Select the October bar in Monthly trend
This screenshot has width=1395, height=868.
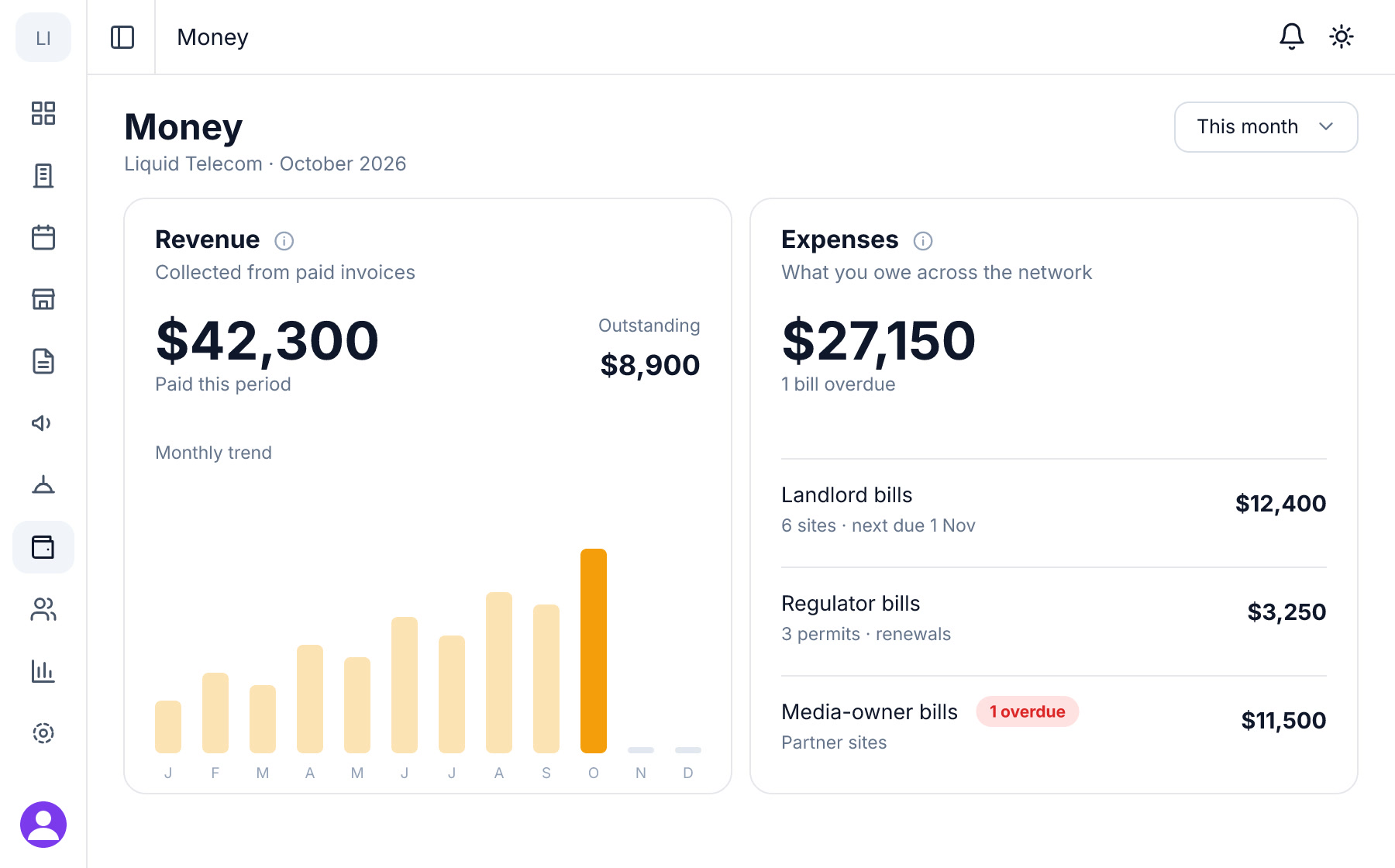(594, 651)
